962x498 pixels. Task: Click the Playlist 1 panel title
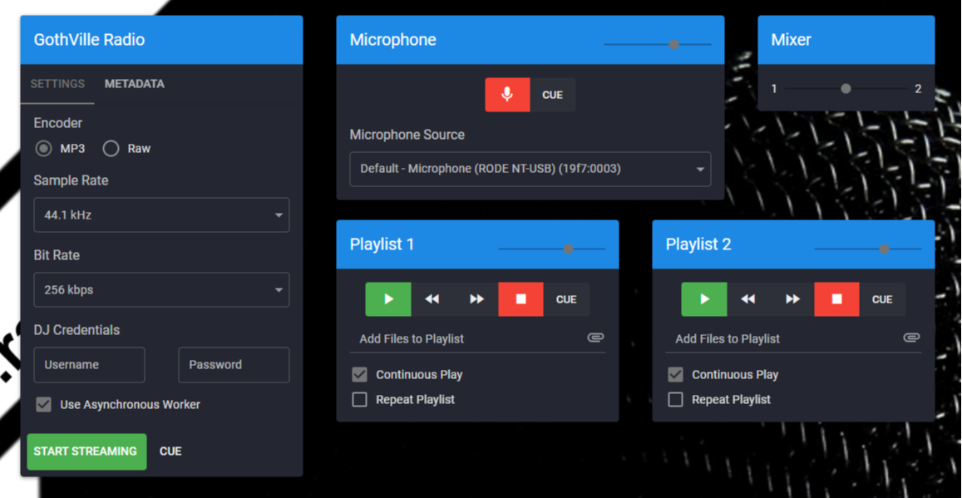382,244
